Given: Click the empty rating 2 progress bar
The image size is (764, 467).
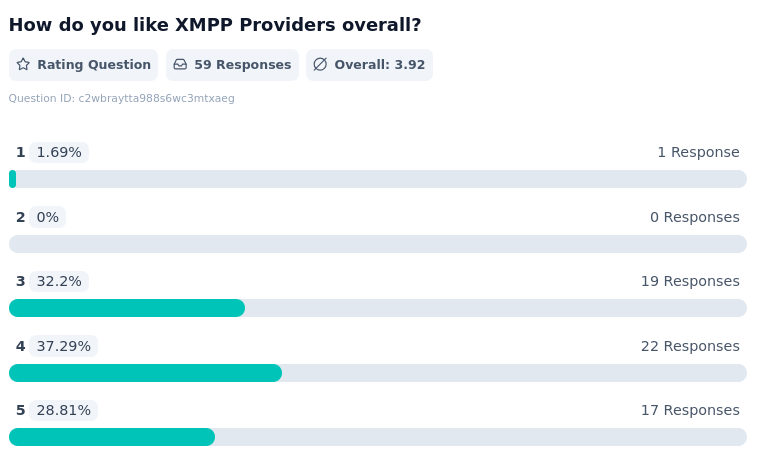Looking at the screenshot, I should click(x=378, y=244).
